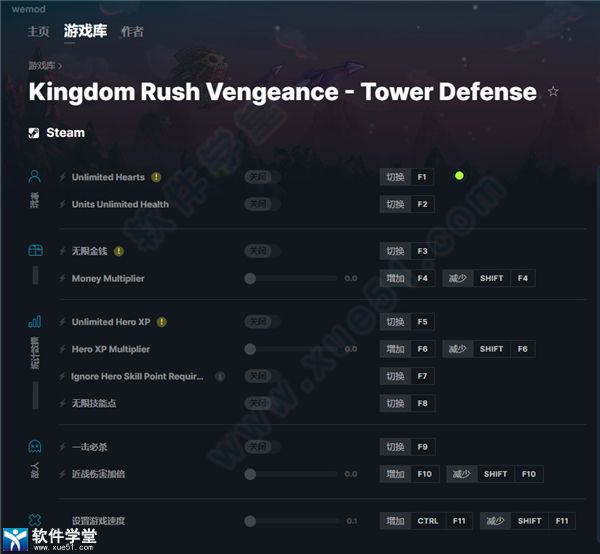Click warning icon beside Unlimited Hearts

point(156,177)
